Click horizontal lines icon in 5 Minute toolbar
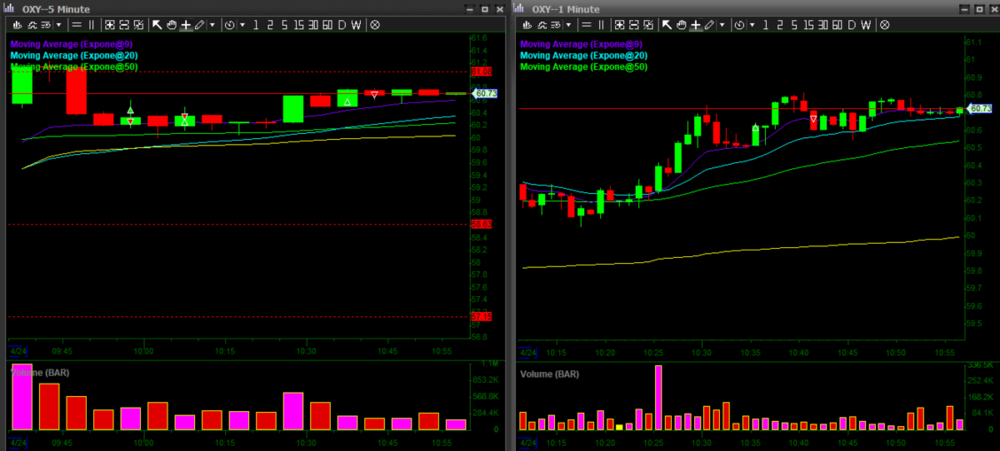This screenshot has width=1000, height=451. (77, 25)
